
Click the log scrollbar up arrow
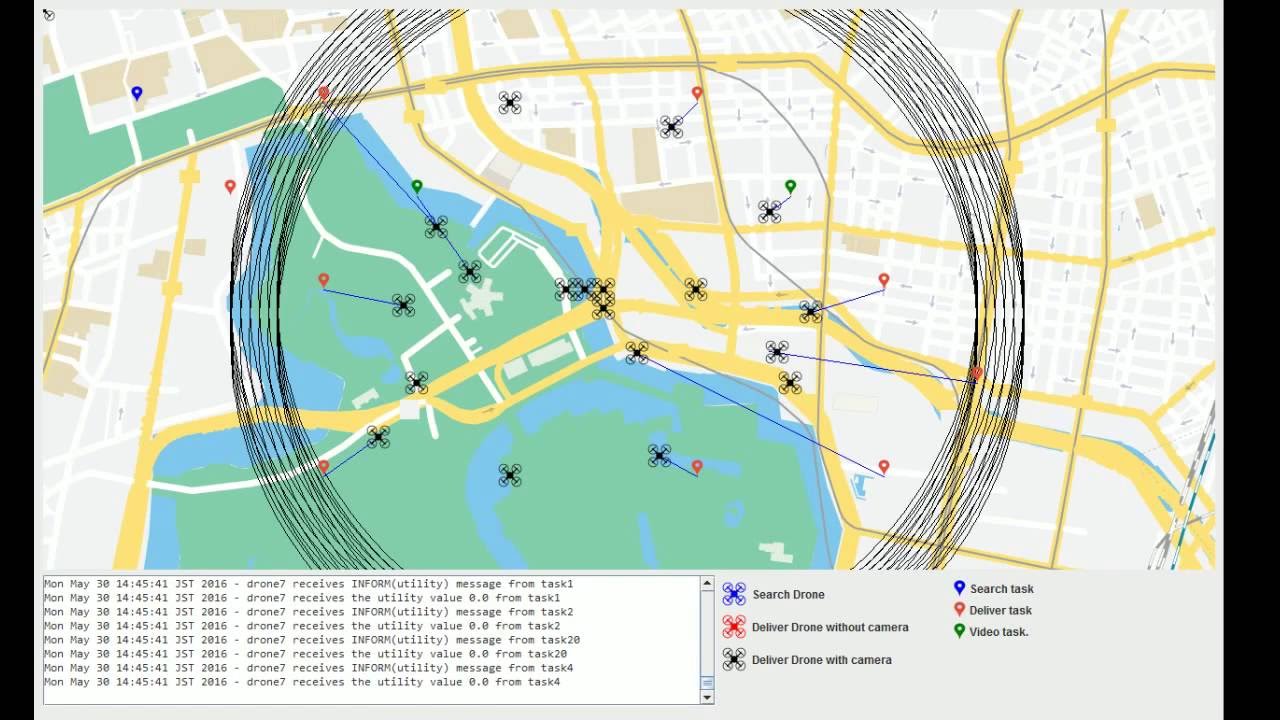[707, 584]
